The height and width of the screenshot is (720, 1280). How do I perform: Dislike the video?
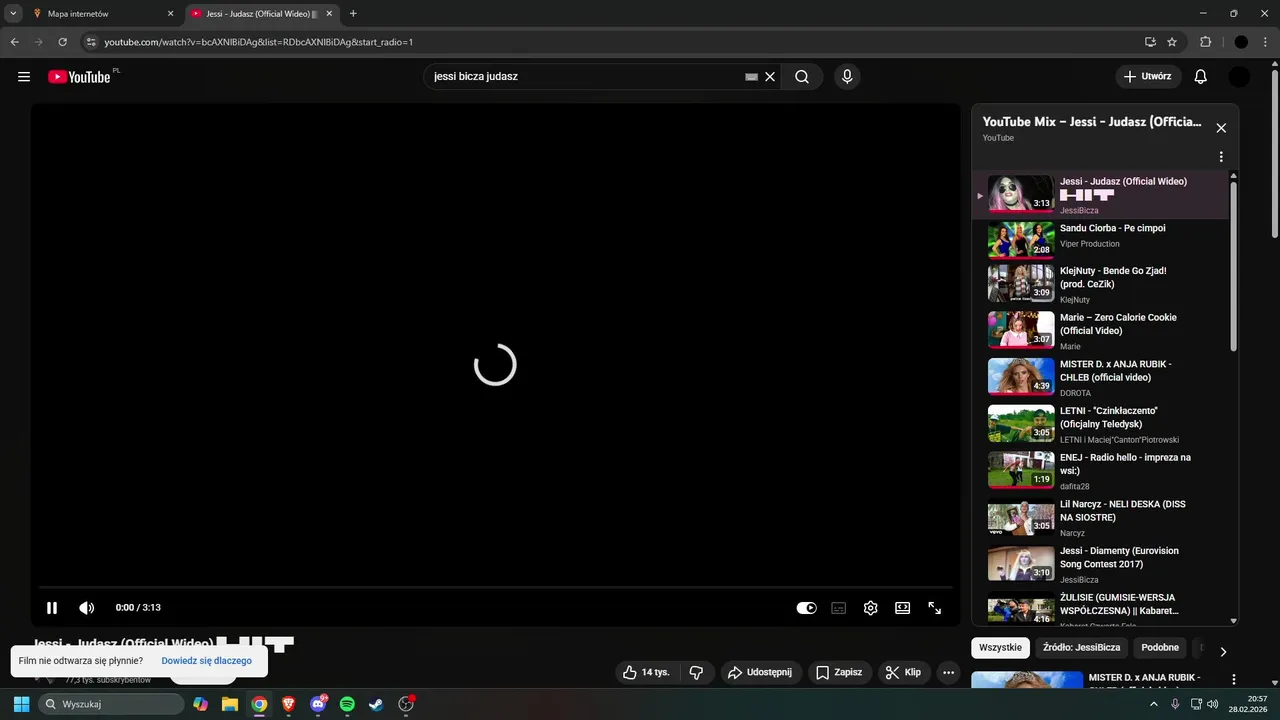pyautogui.click(x=697, y=672)
